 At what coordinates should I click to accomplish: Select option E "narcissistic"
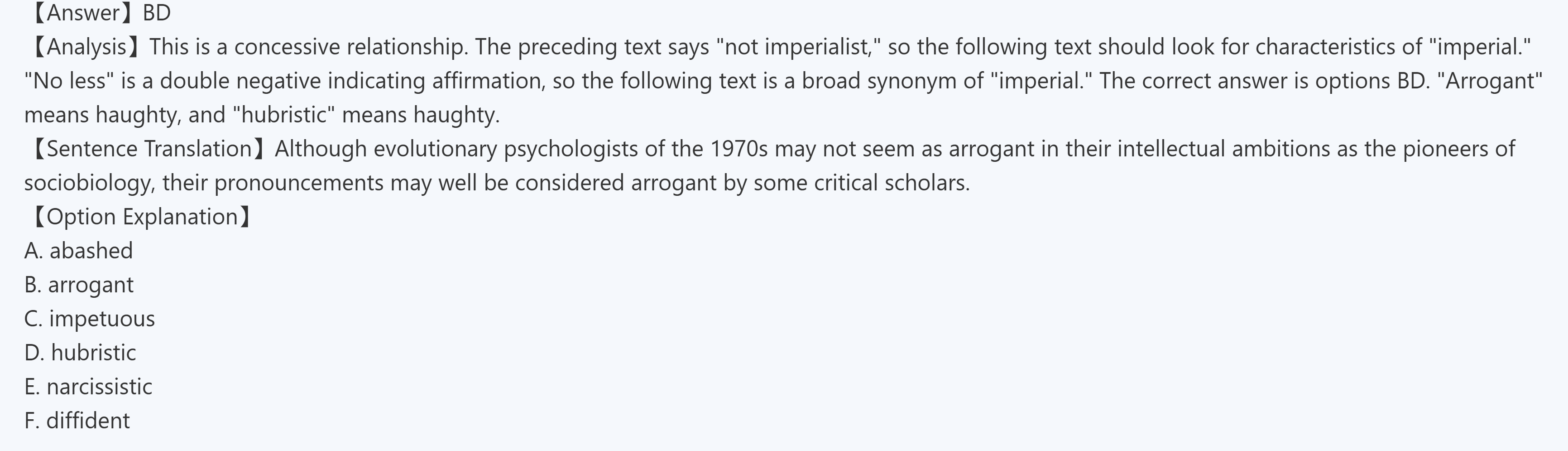(x=88, y=387)
